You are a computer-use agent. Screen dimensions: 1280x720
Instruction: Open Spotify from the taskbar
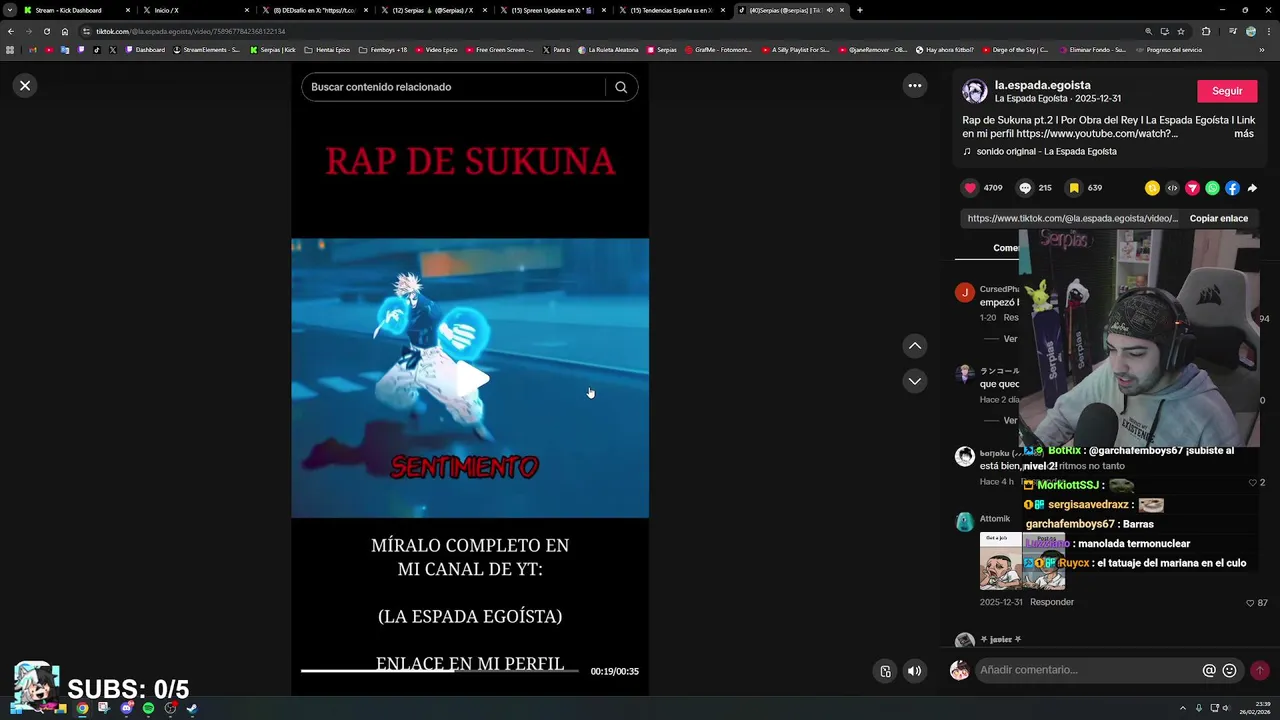(148, 708)
